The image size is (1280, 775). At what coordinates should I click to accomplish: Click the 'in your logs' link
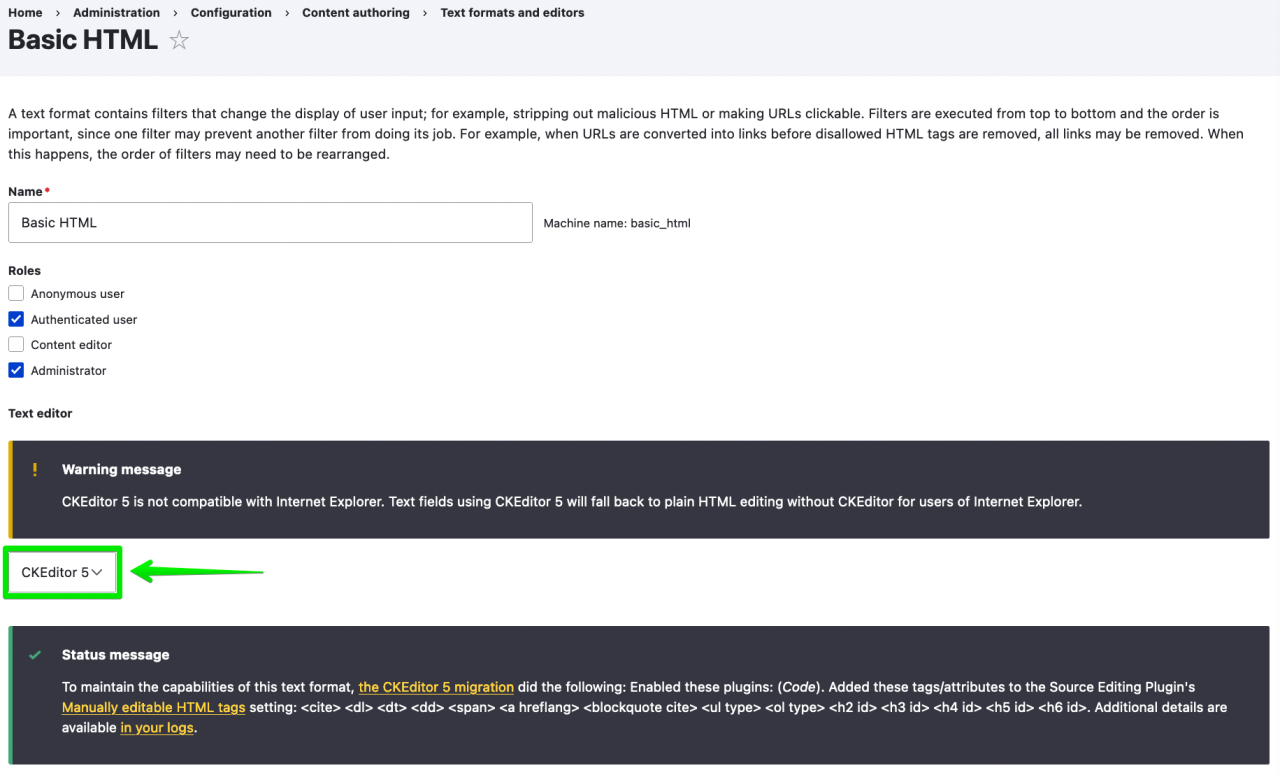(157, 728)
